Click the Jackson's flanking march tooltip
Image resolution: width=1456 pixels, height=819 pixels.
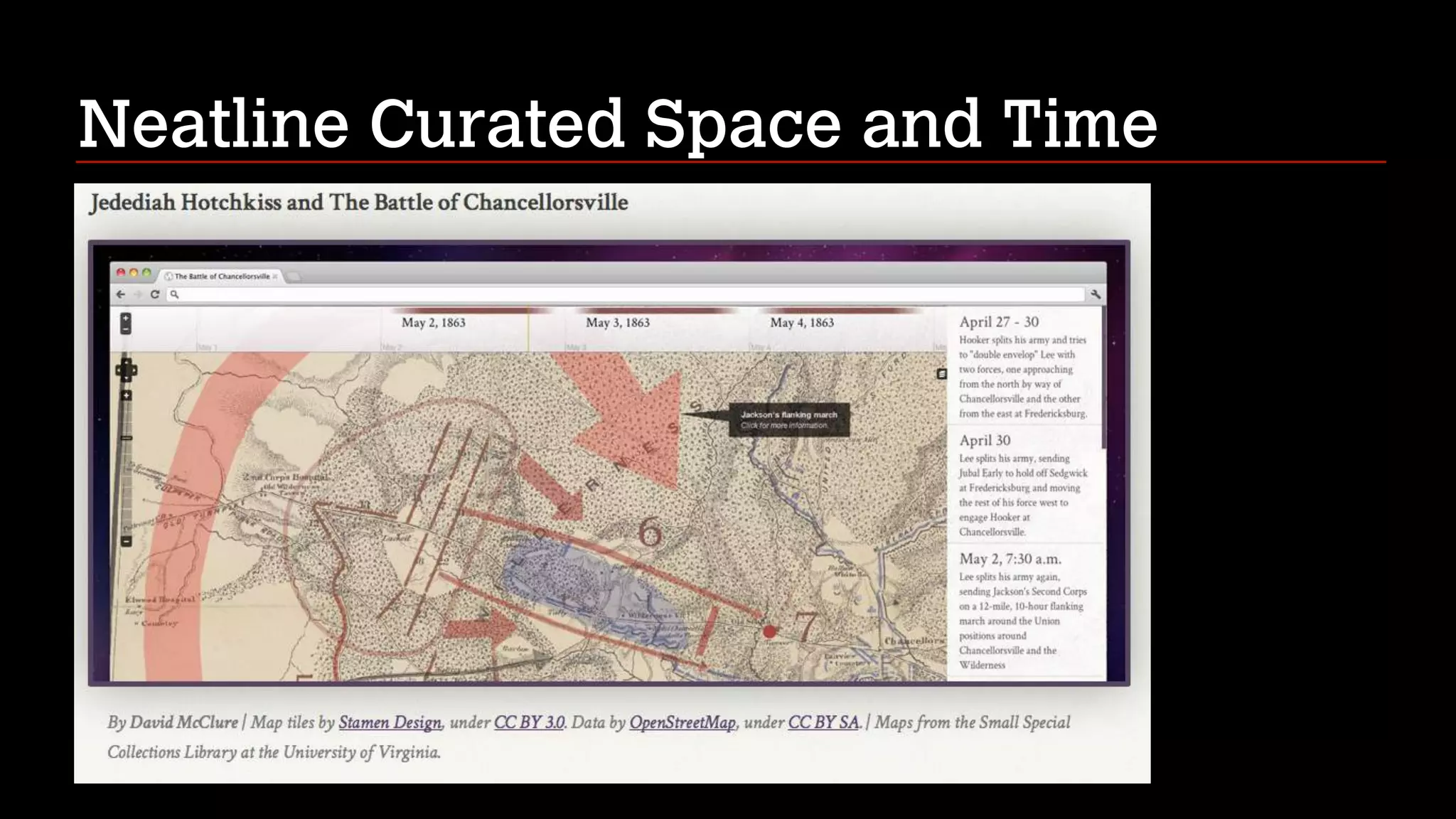789,419
